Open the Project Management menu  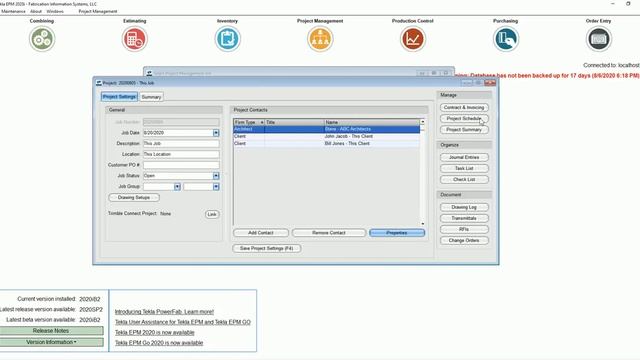98,11
